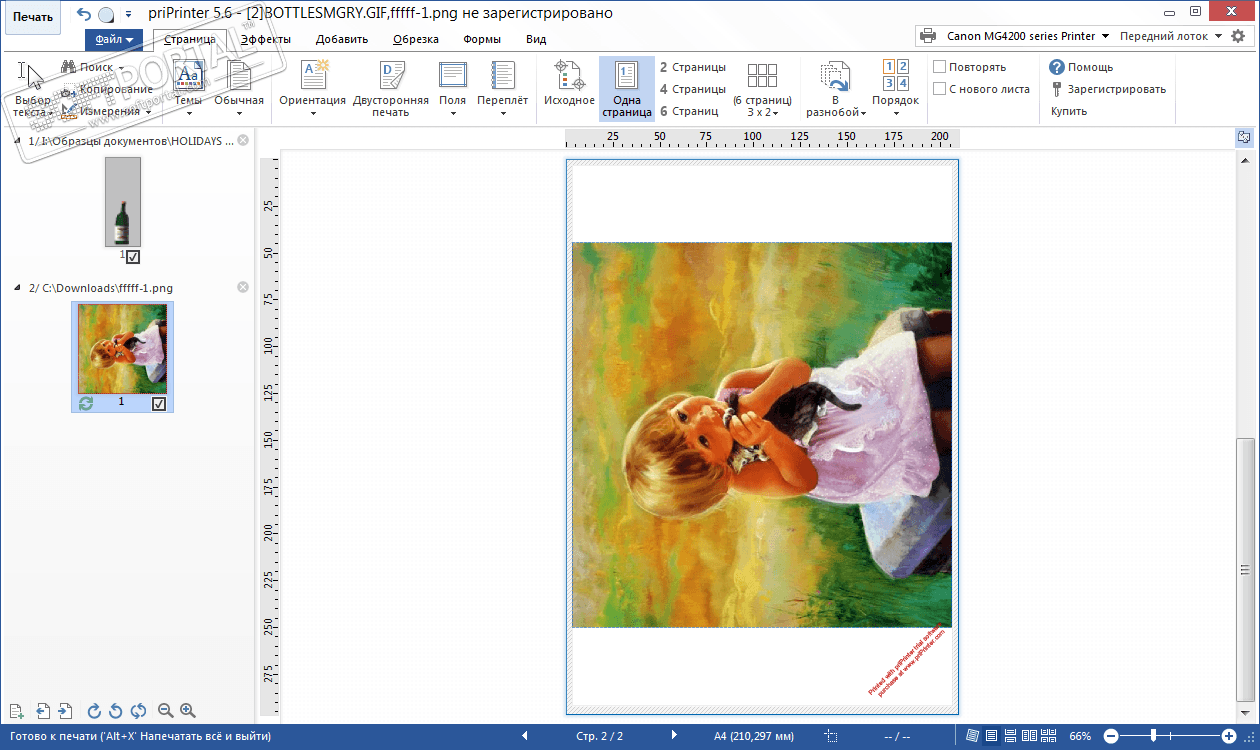Switch to the Обрезка tab

click(x=416, y=40)
